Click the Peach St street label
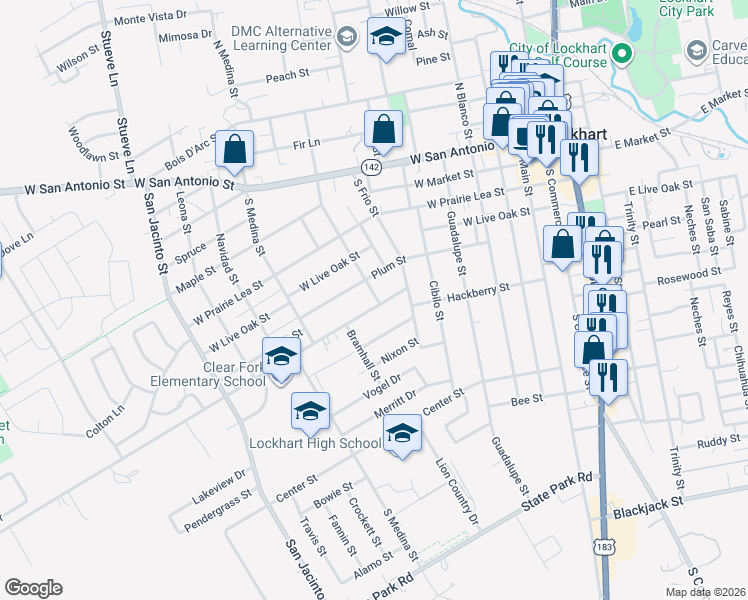The height and width of the screenshot is (600, 748). (288, 75)
